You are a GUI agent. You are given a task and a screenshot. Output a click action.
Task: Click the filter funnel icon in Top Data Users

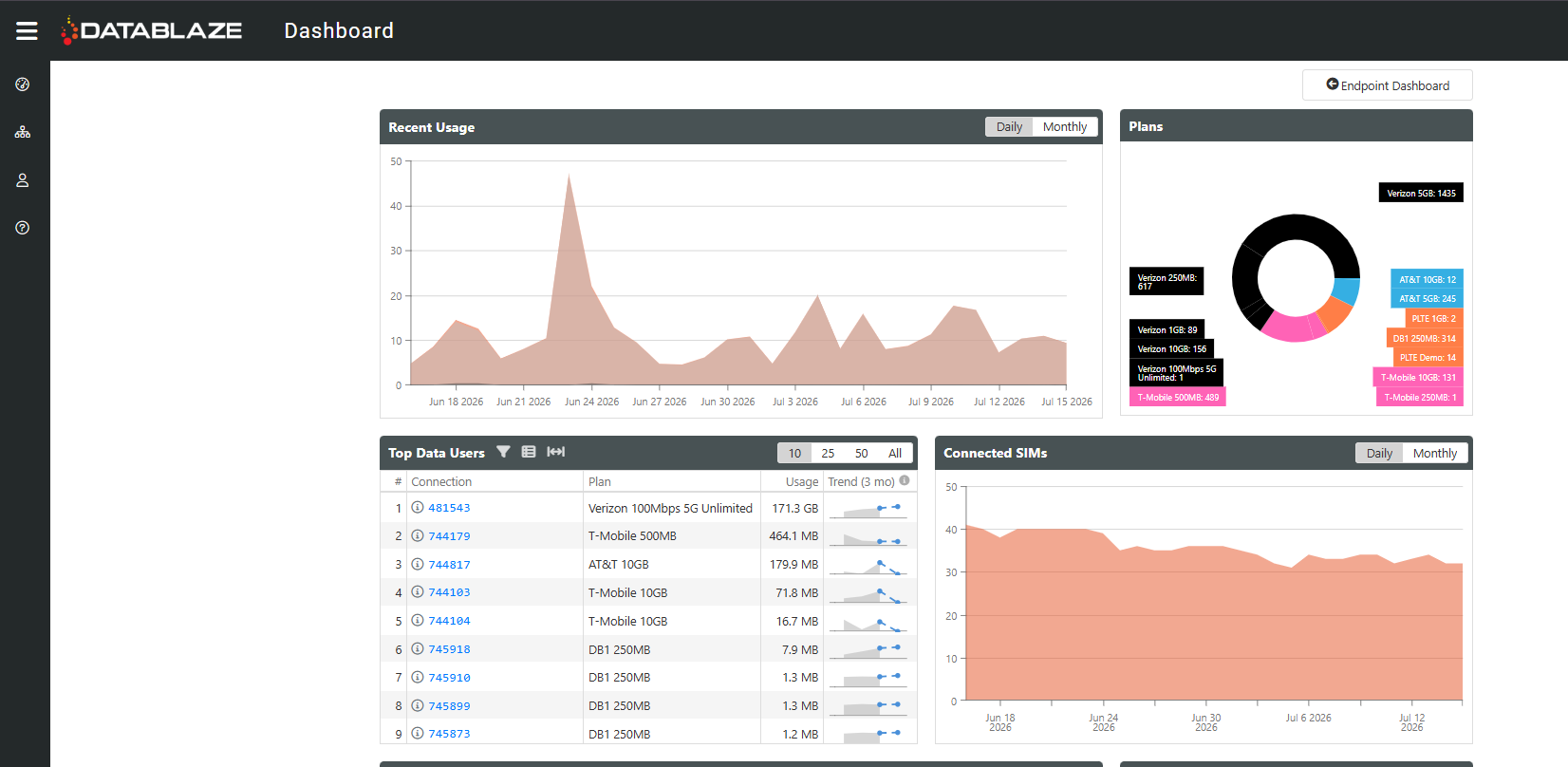click(x=503, y=452)
